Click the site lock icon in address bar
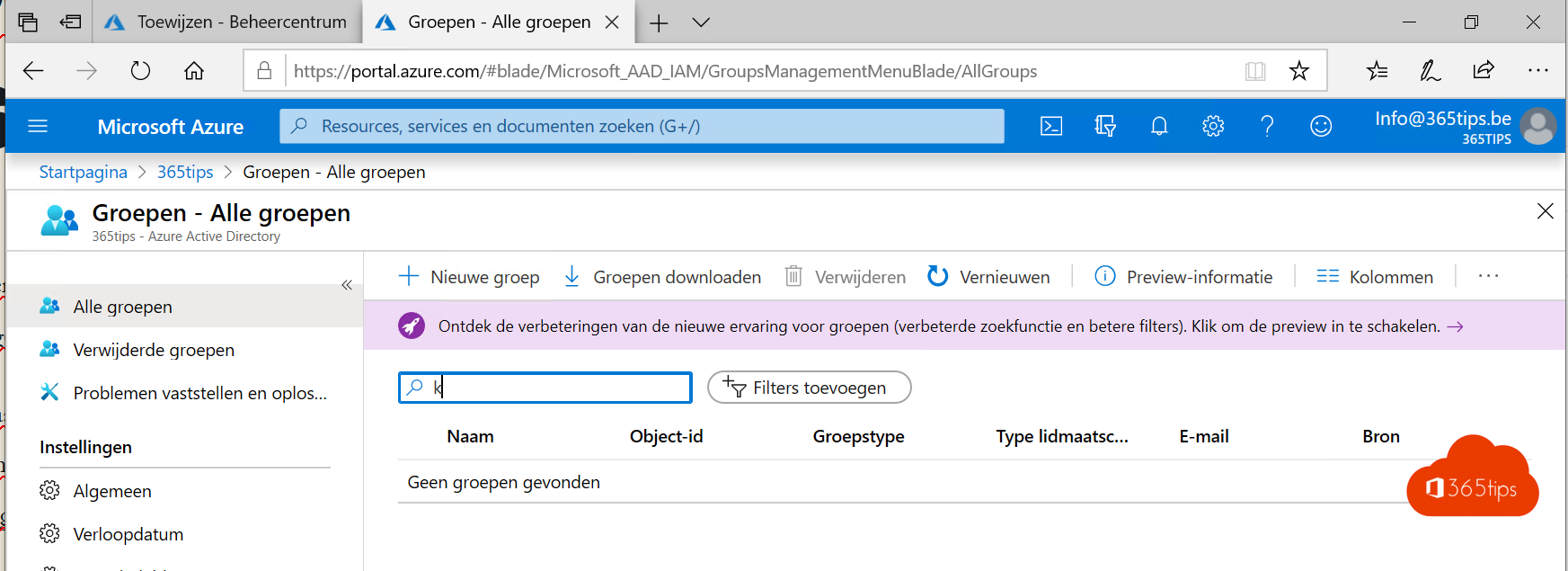 (x=264, y=70)
